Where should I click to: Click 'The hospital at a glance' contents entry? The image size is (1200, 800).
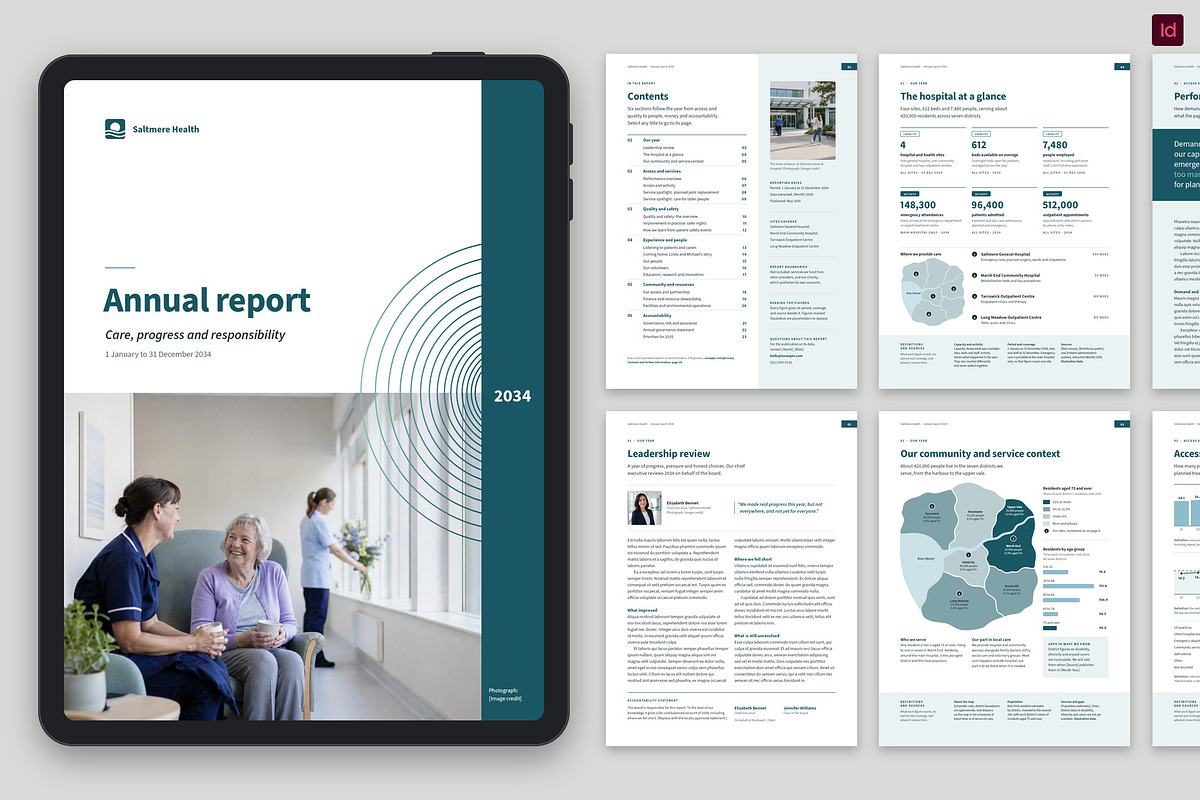click(664, 154)
